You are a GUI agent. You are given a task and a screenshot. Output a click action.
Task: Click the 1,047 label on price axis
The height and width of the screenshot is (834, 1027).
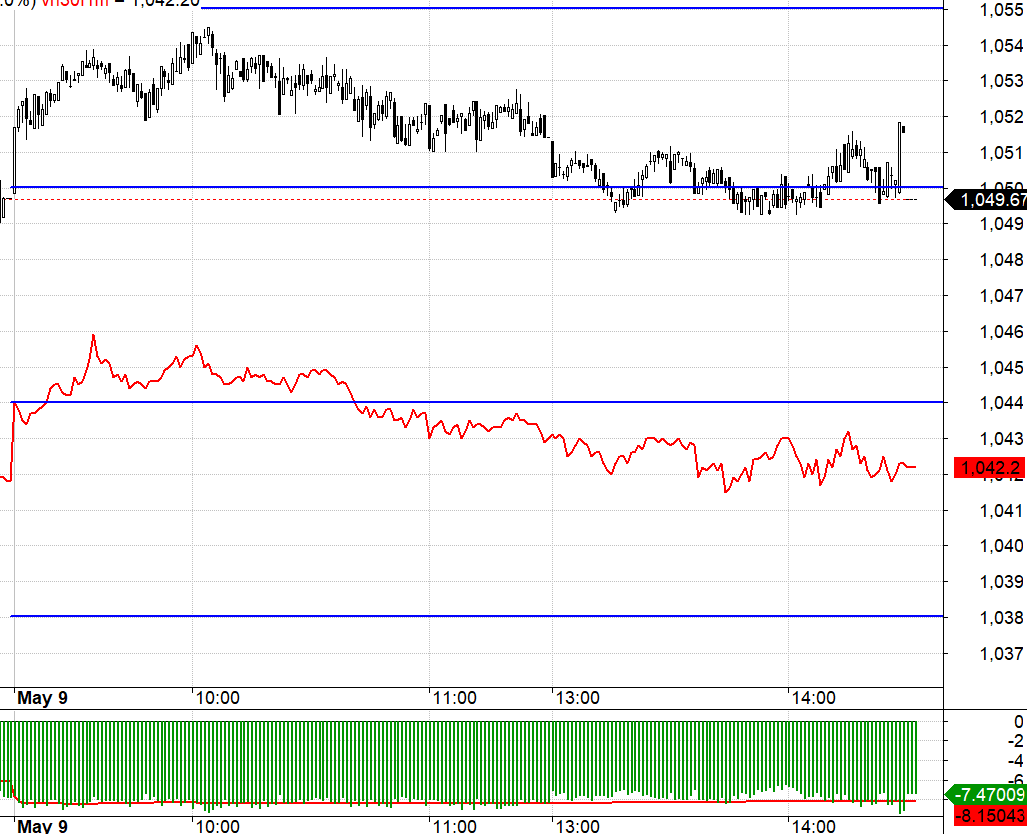coord(1001,296)
